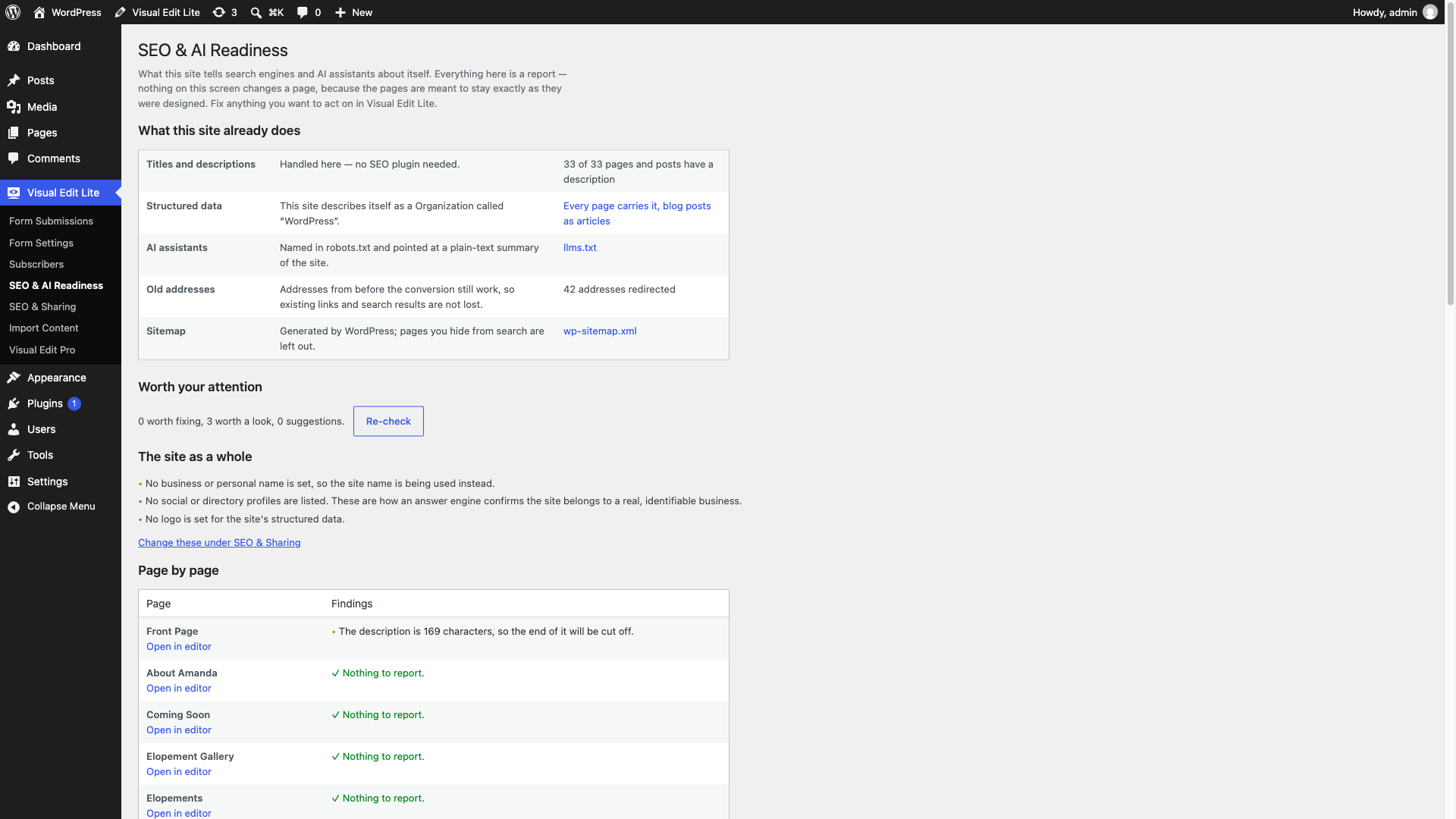The image size is (1456, 819).
Task: Open Appearance via the paintbrush icon
Action: [x=14, y=378]
